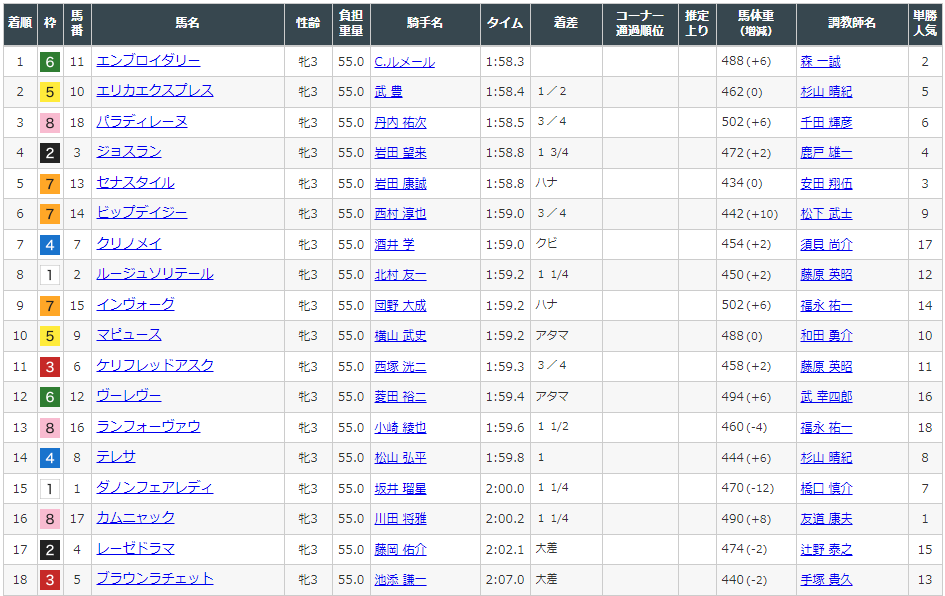Open jockey profile C.ルメール
945x596 pixels.
(x=404, y=62)
